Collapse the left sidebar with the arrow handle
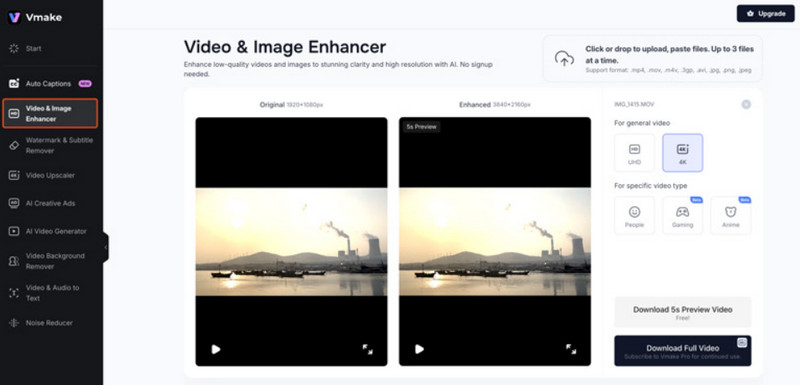Viewport: 800px width, 385px height. (106, 247)
